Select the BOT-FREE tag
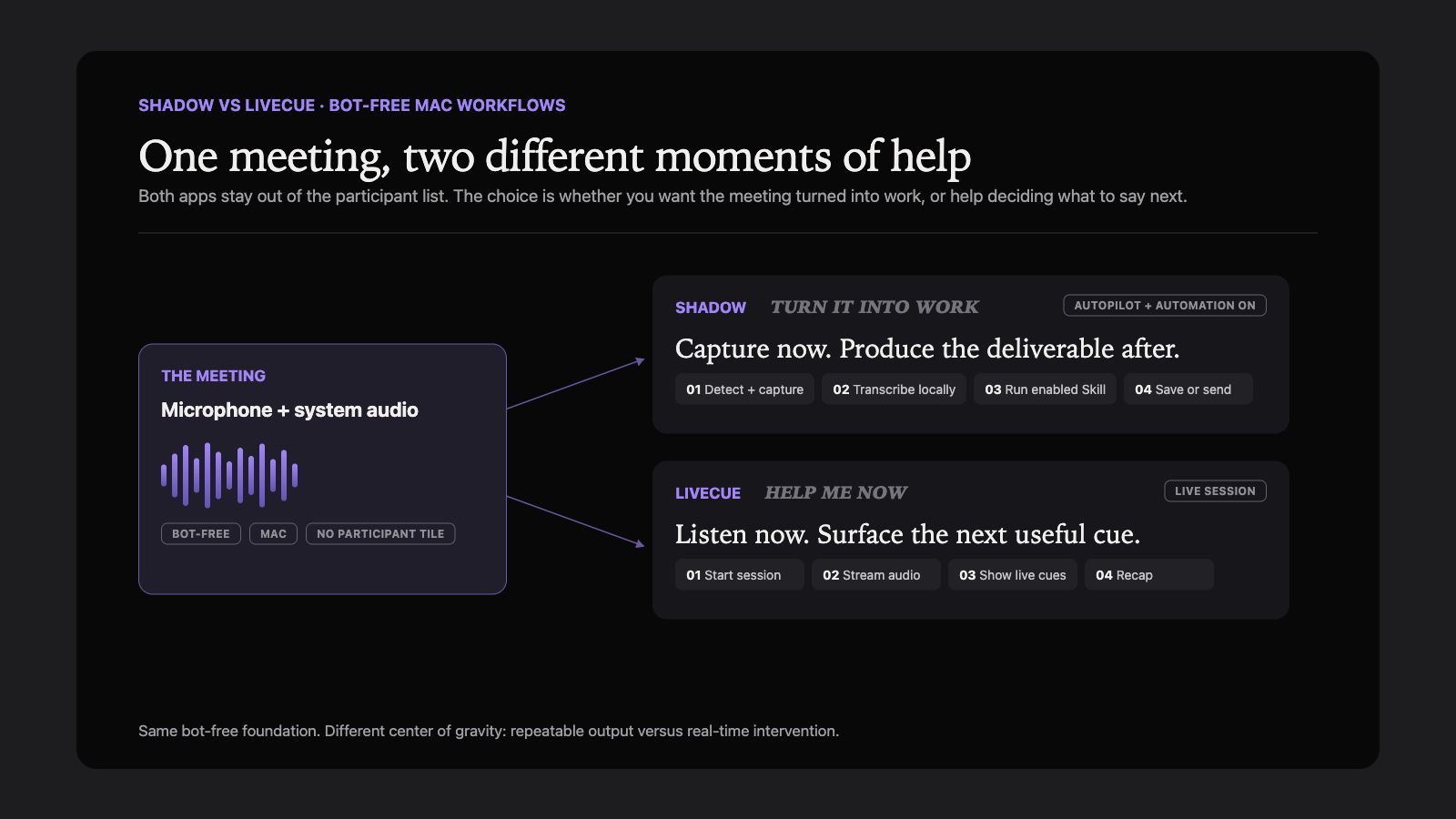Image resolution: width=1456 pixels, height=819 pixels. 201,534
